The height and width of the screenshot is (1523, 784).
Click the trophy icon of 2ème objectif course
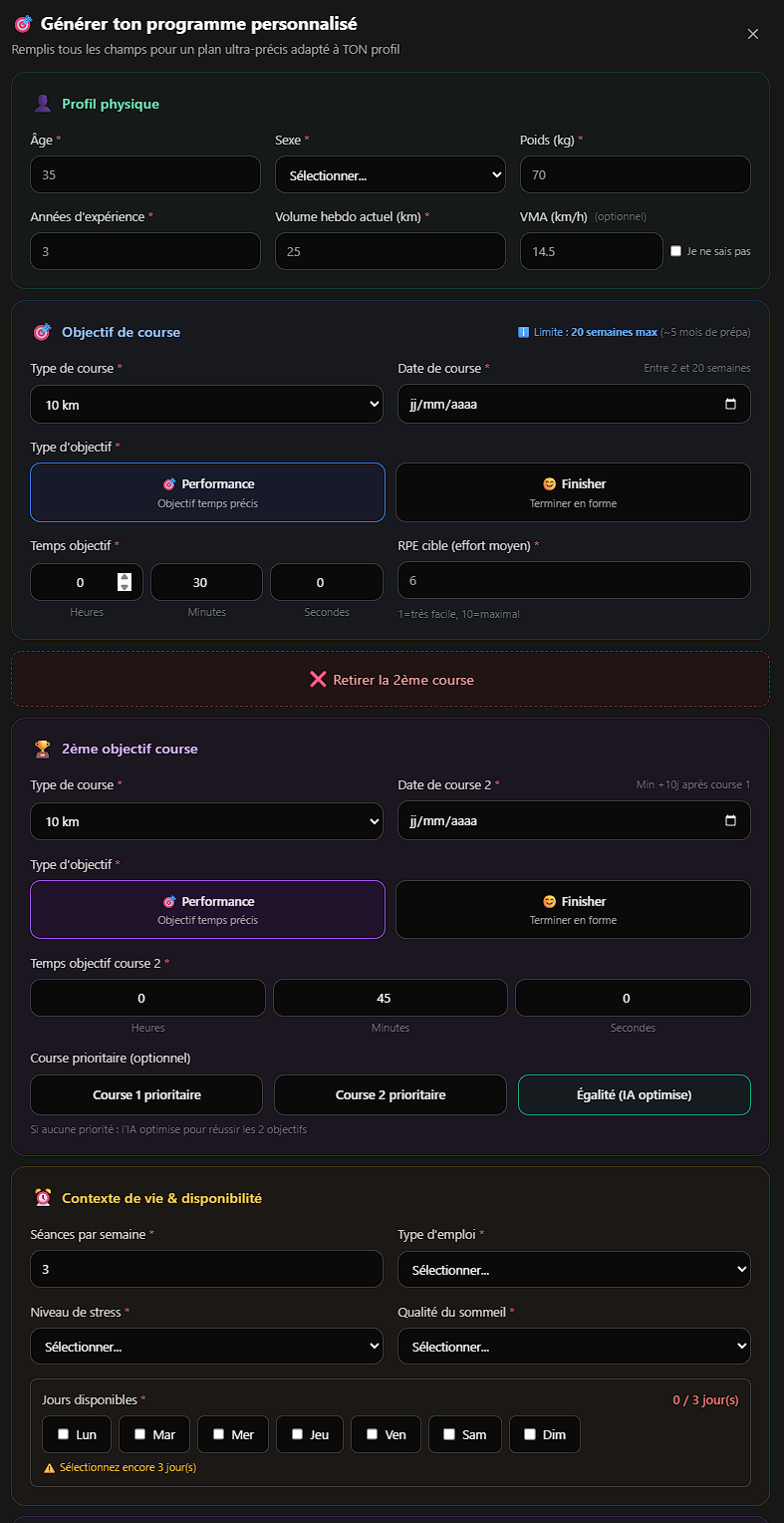[42, 748]
